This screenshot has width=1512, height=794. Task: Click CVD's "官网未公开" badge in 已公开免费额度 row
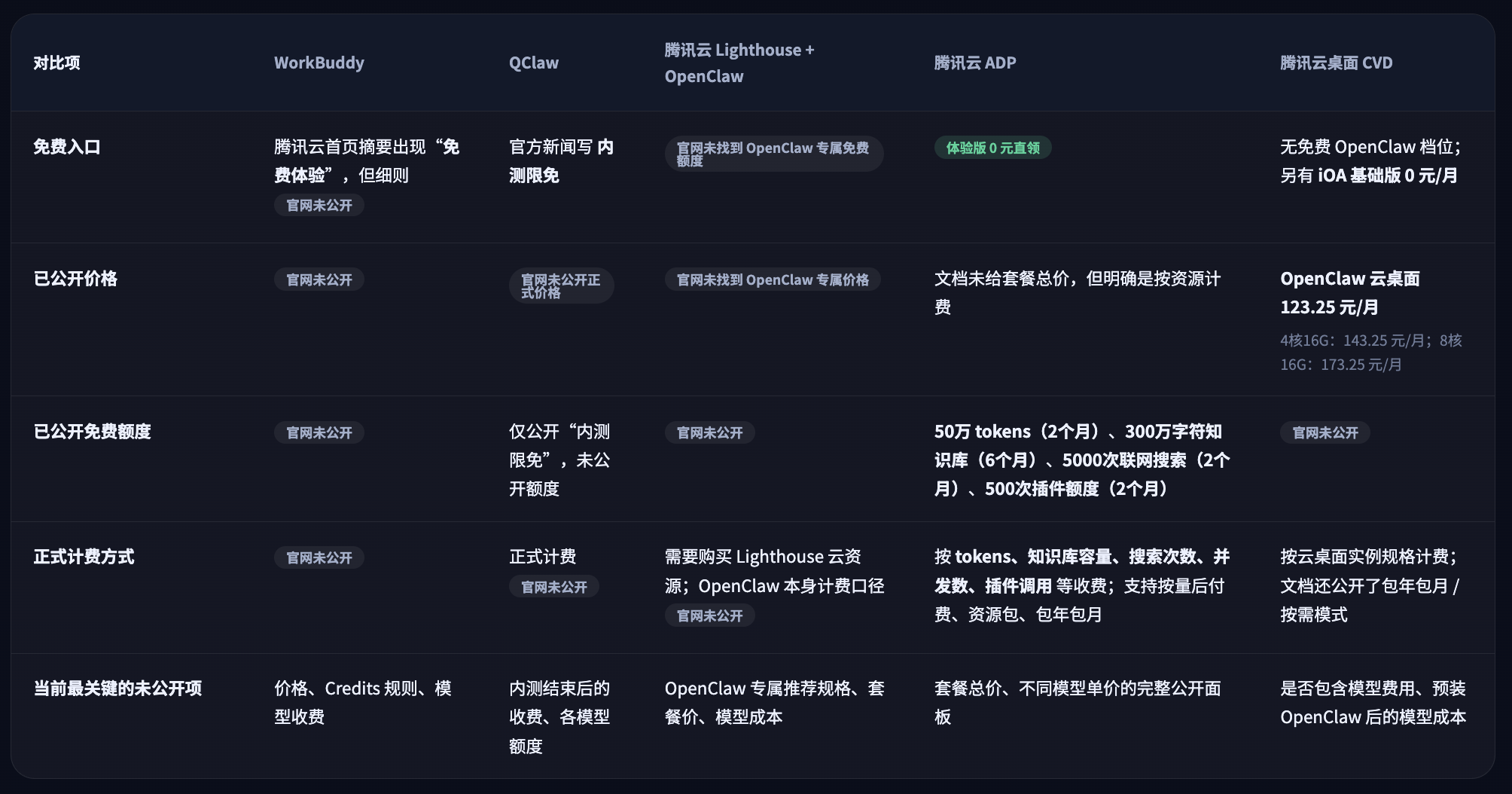[x=1325, y=432]
